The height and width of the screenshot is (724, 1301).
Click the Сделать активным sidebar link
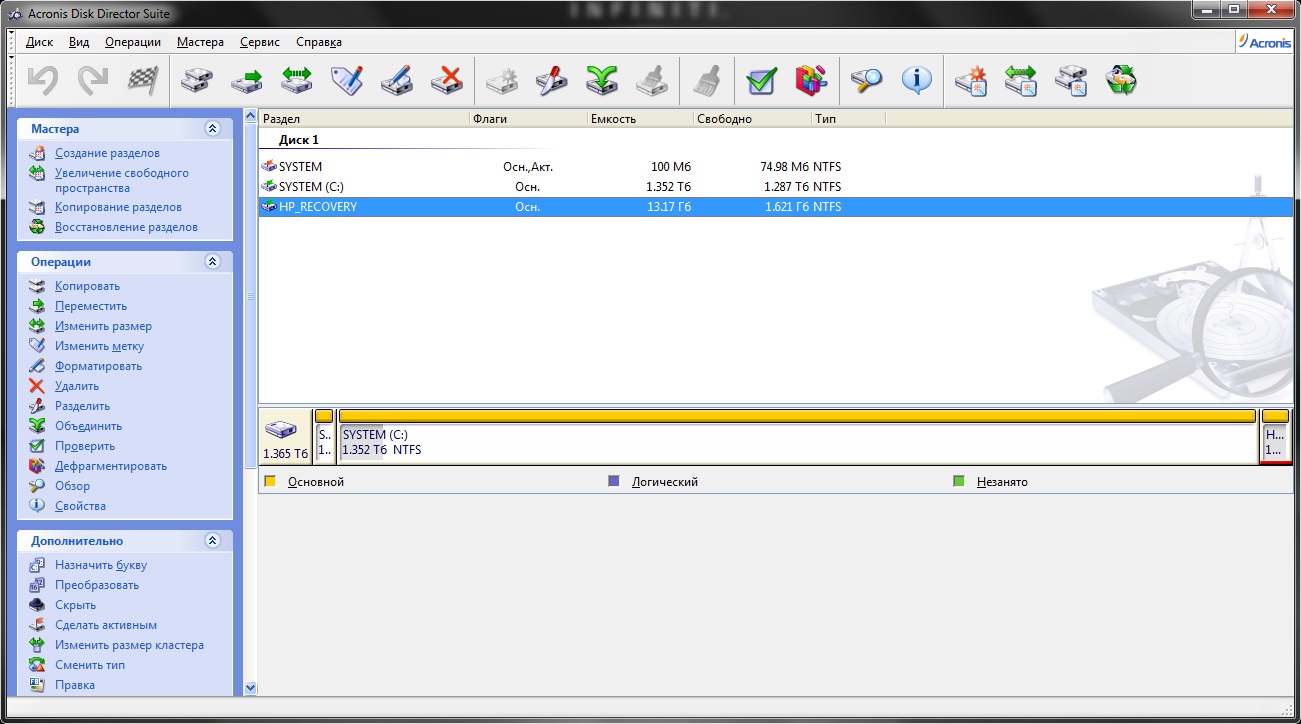coord(106,625)
